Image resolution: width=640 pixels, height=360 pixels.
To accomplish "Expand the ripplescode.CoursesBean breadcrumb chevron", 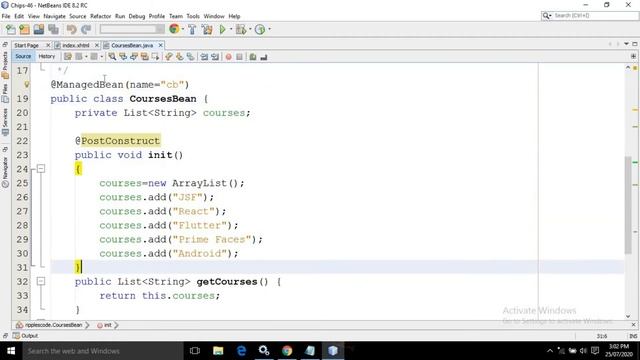I will [x=87, y=325].
